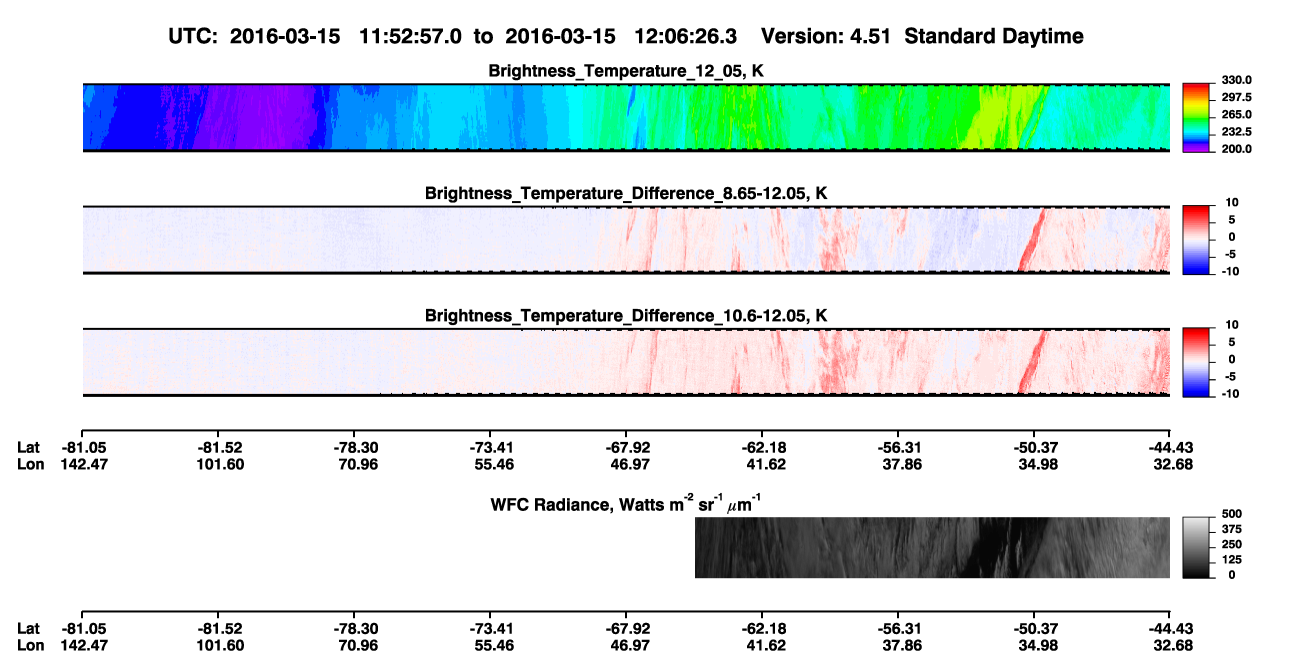Click the -10 tick on 10.6-12.05 colorbar
The width and height of the screenshot is (1300, 667).
(1229, 393)
